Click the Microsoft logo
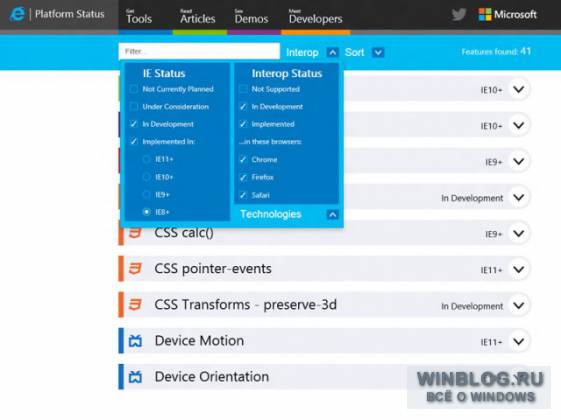561x420 pixels. tap(507, 15)
